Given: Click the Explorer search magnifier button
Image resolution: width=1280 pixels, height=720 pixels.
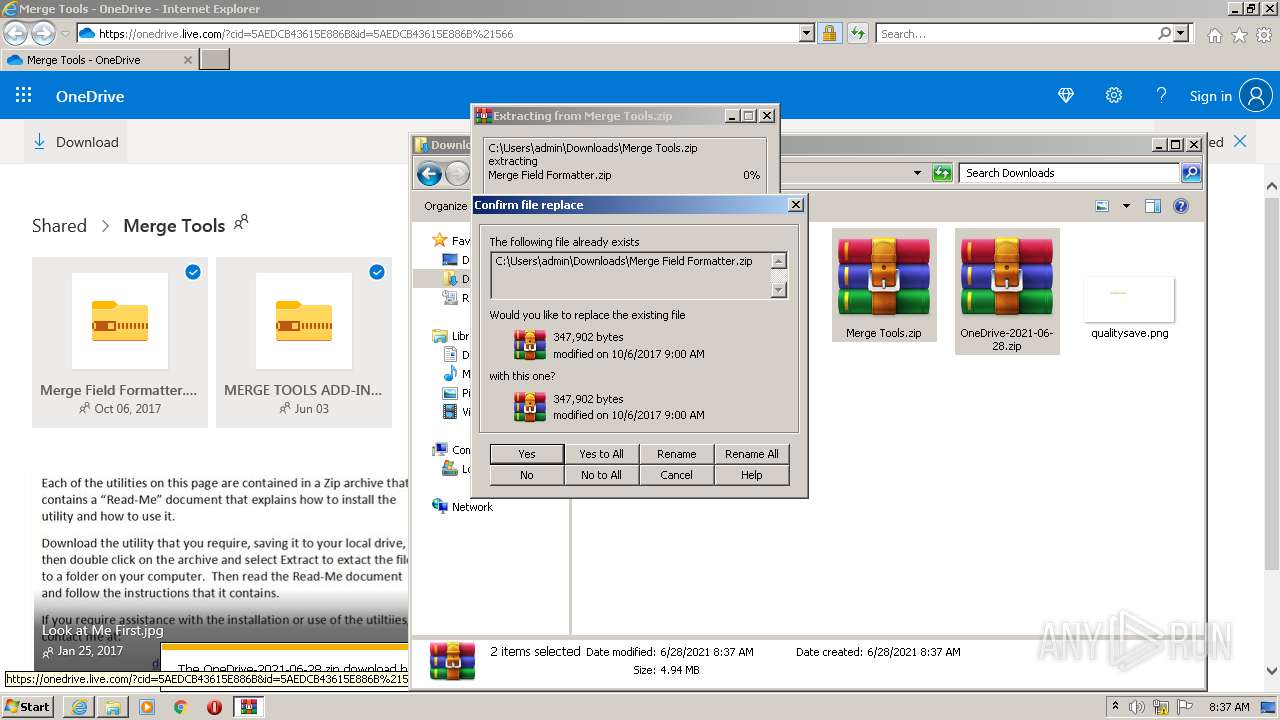Looking at the screenshot, I should tap(1191, 173).
